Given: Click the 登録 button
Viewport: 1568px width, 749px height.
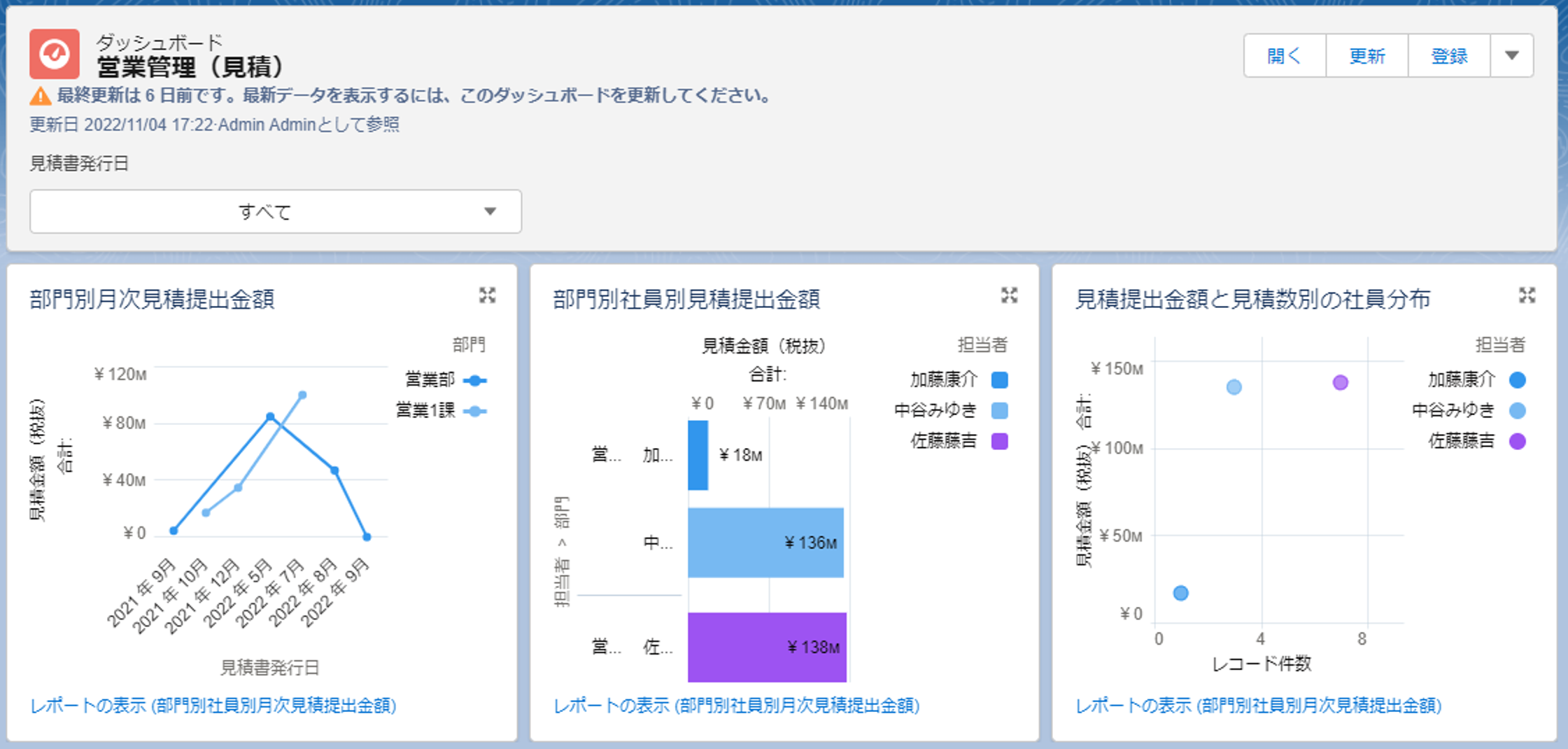Looking at the screenshot, I should [1449, 55].
